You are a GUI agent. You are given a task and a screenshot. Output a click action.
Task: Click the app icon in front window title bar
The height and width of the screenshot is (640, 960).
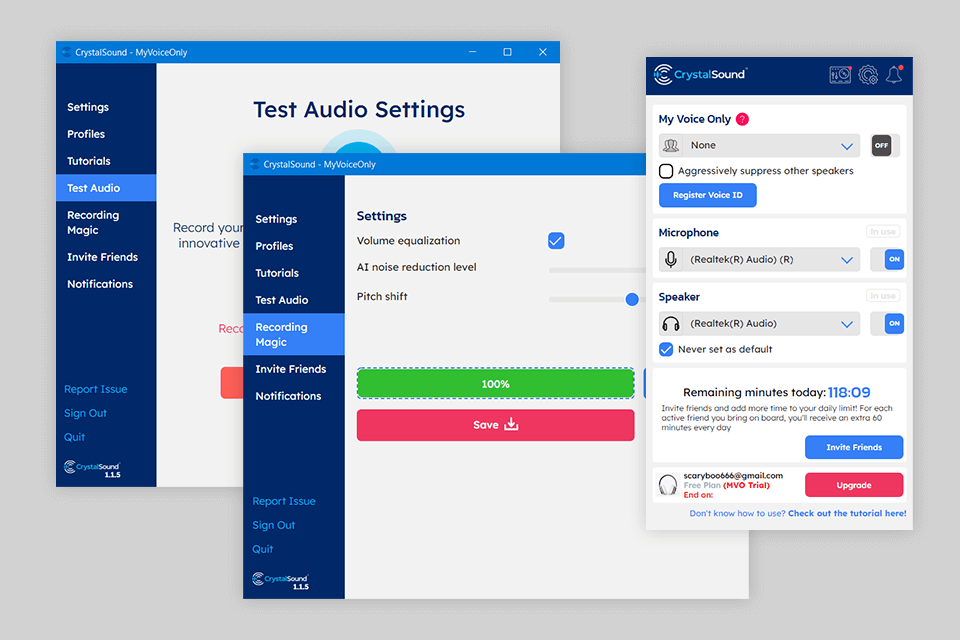(255, 164)
